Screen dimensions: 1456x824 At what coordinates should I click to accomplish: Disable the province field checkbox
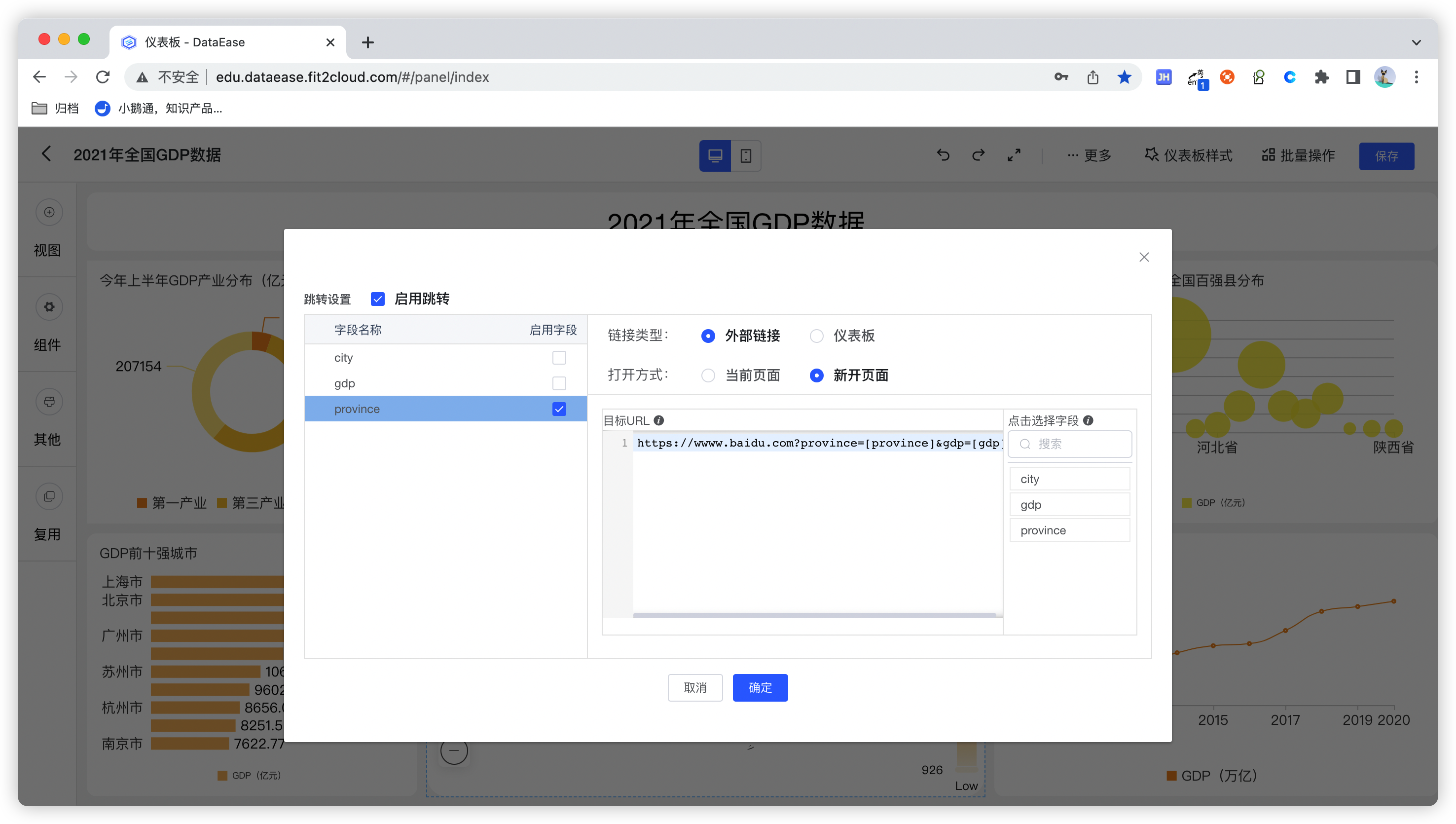pyautogui.click(x=559, y=409)
